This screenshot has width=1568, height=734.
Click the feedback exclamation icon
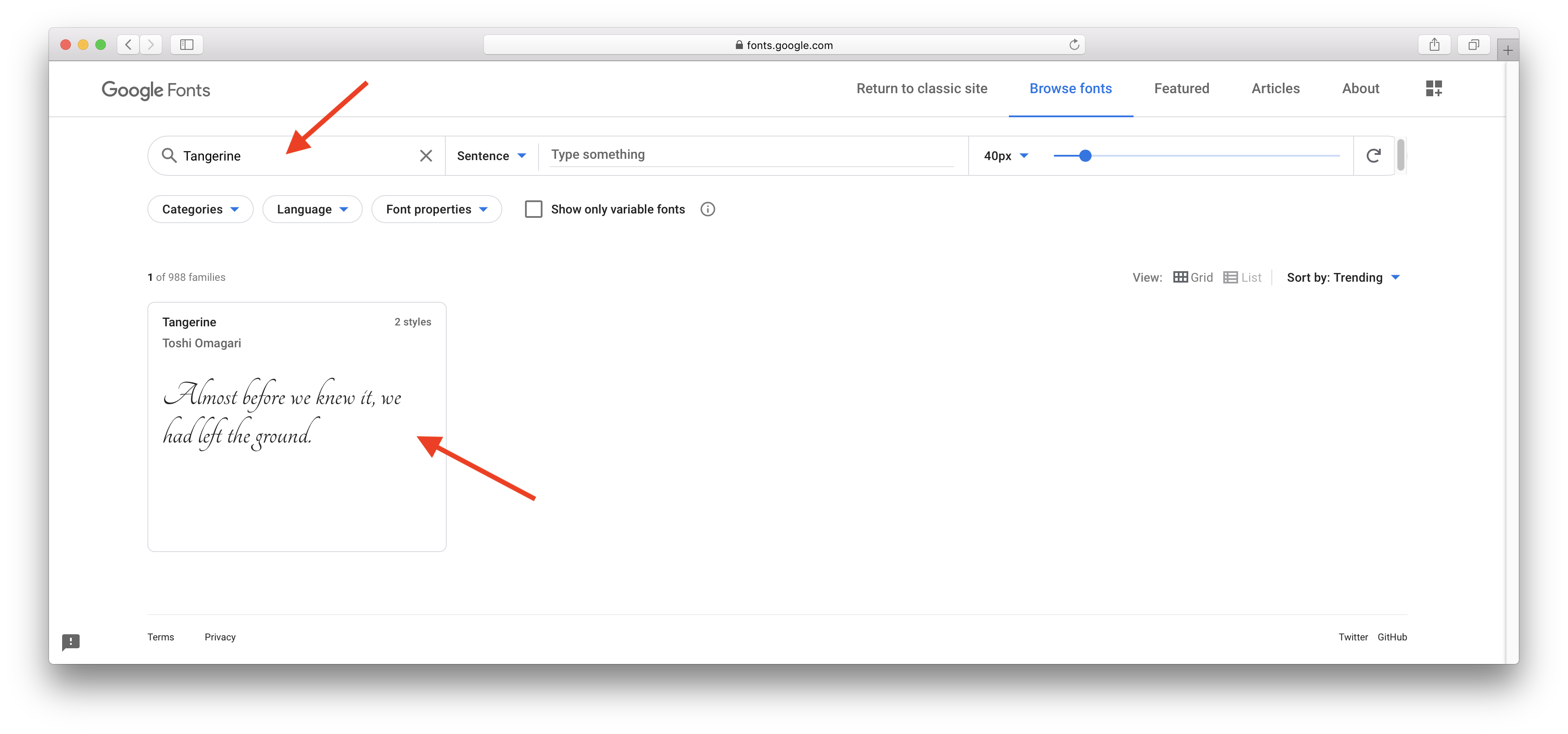click(x=70, y=641)
